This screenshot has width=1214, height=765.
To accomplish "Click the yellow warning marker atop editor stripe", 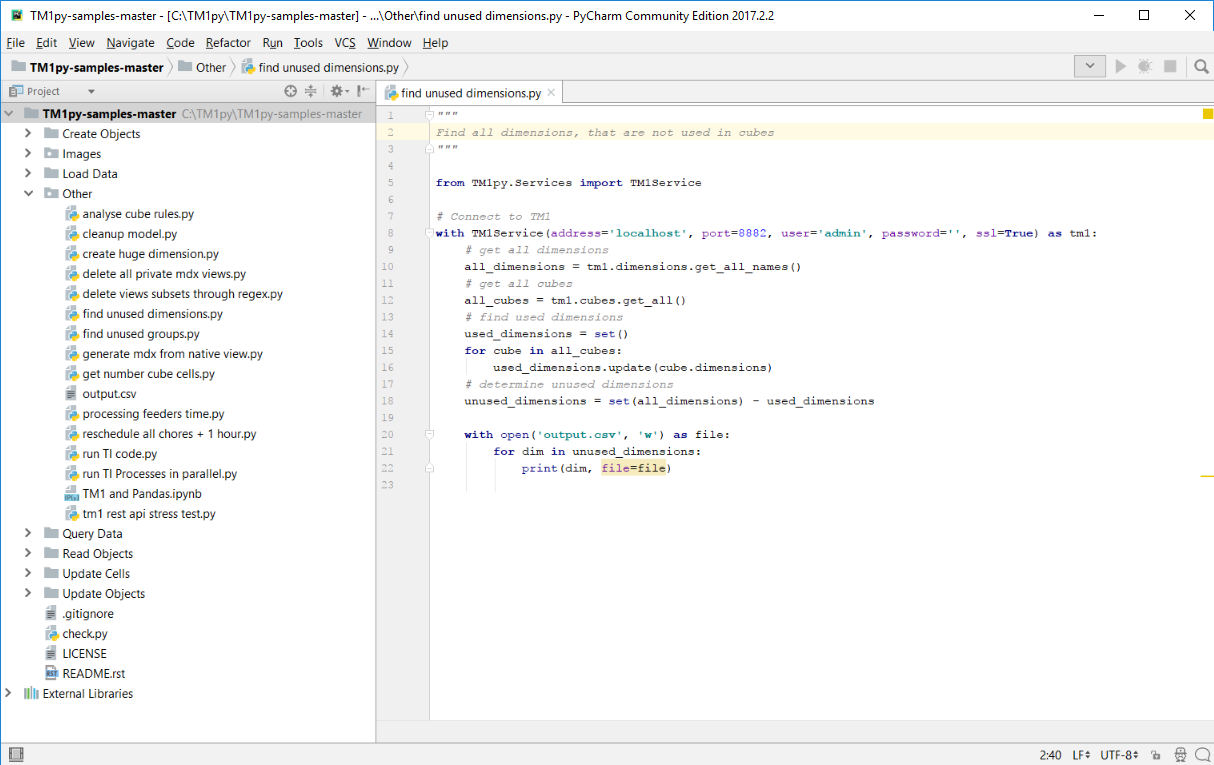I will coord(1207,115).
